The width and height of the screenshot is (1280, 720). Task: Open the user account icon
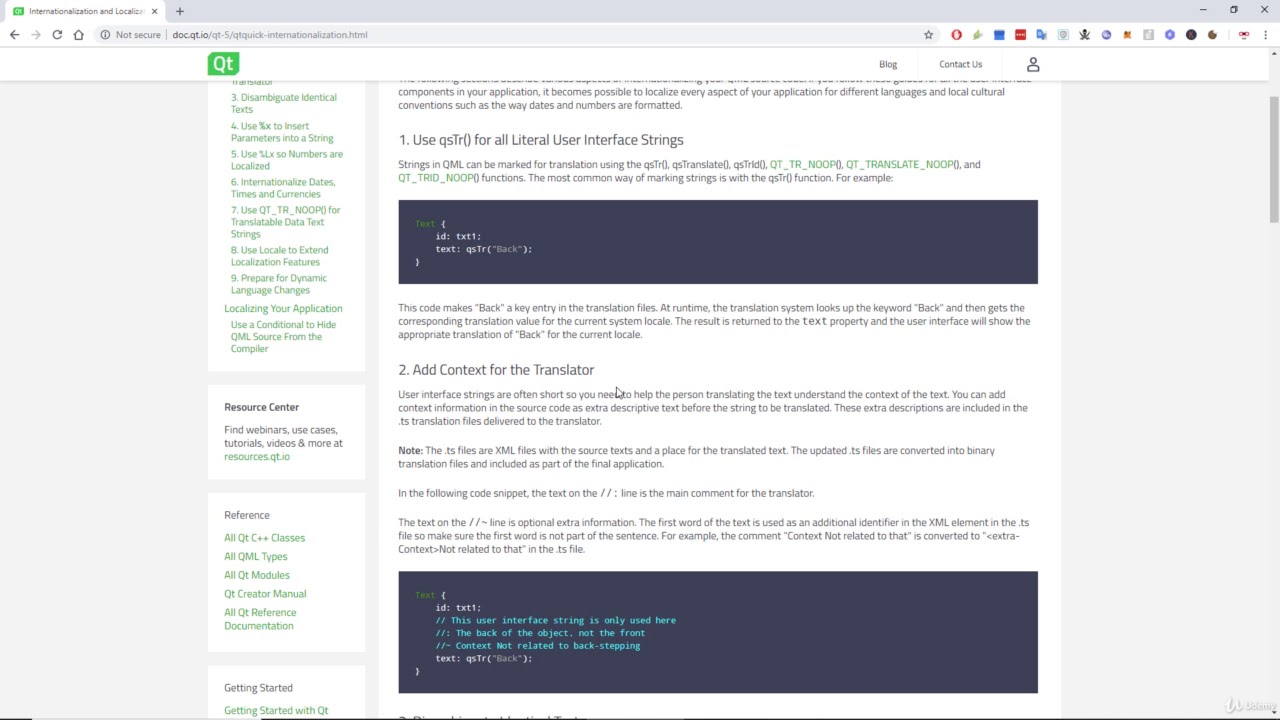1033,64
